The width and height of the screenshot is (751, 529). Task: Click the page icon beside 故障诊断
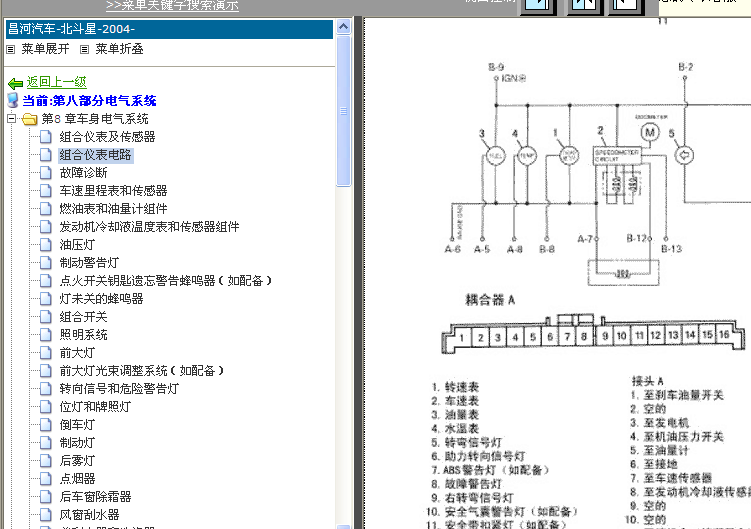pyautogui.click(x=46, y=173)
